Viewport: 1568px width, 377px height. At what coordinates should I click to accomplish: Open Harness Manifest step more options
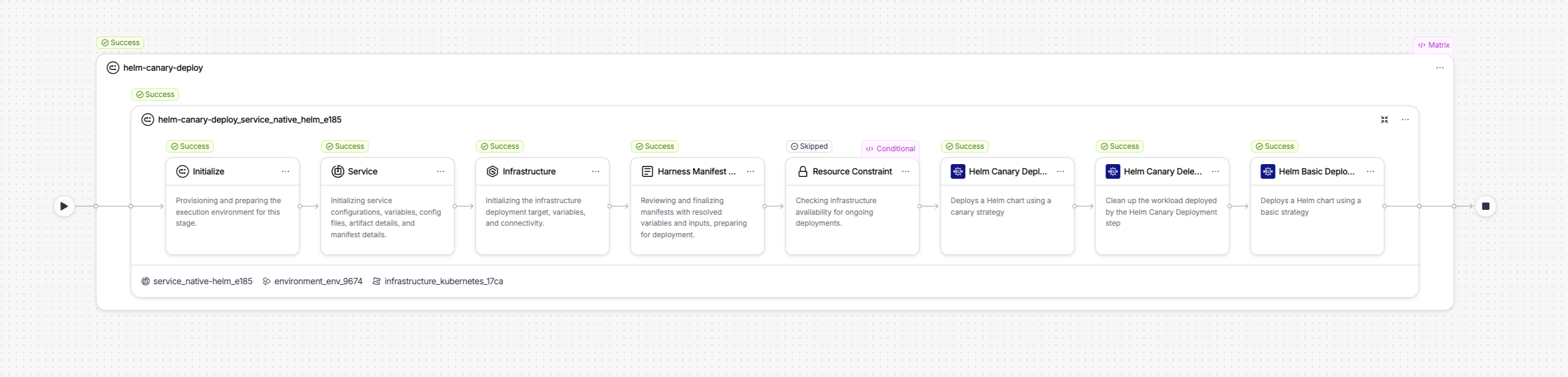(x=750, y=171)
